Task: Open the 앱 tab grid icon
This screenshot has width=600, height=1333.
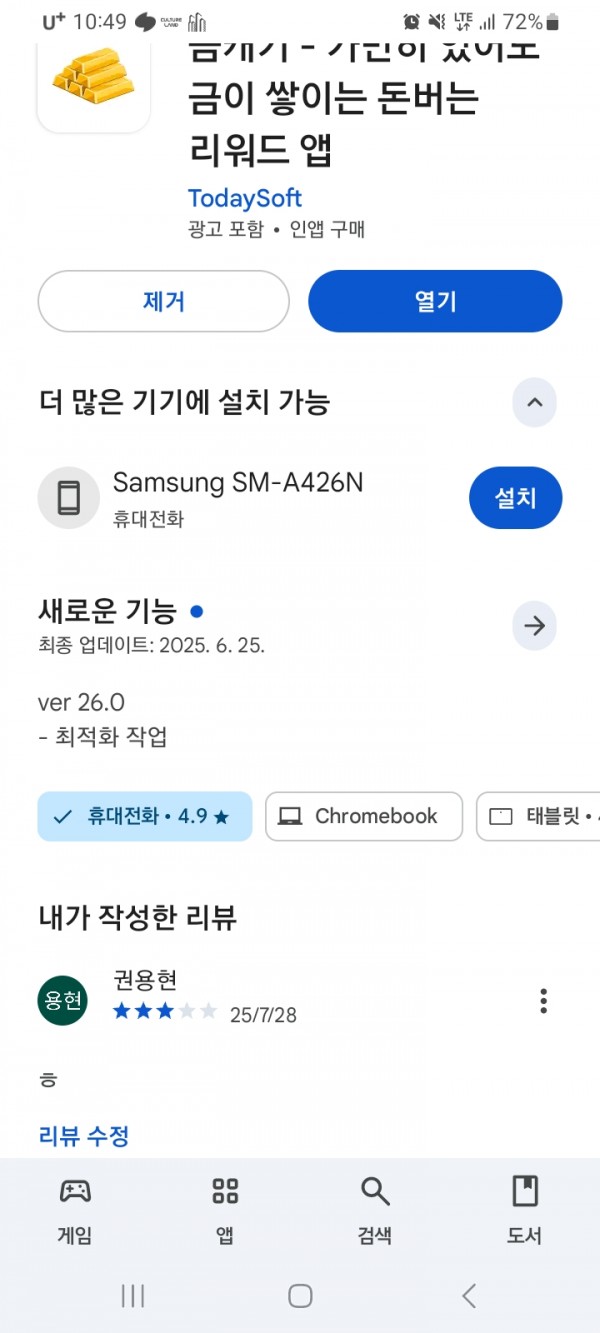Action: 225,1191
